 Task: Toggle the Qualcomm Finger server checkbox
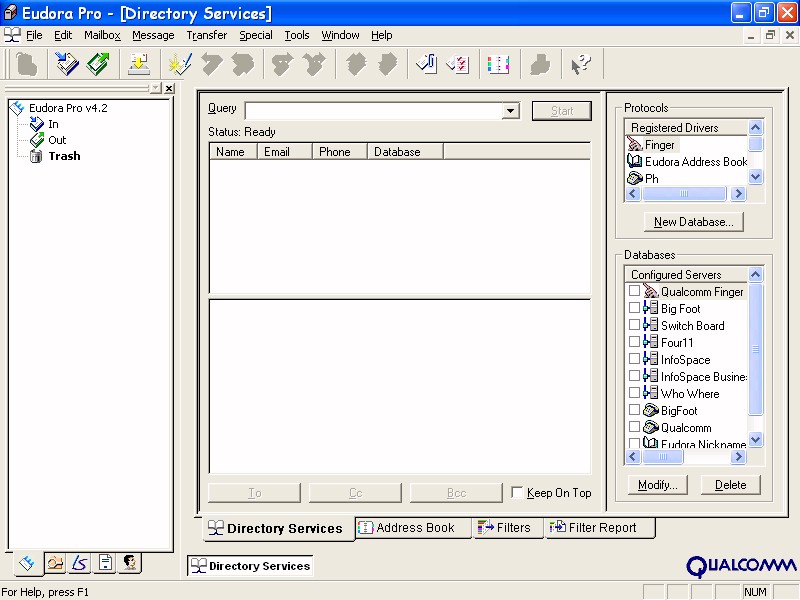point(634,291)
